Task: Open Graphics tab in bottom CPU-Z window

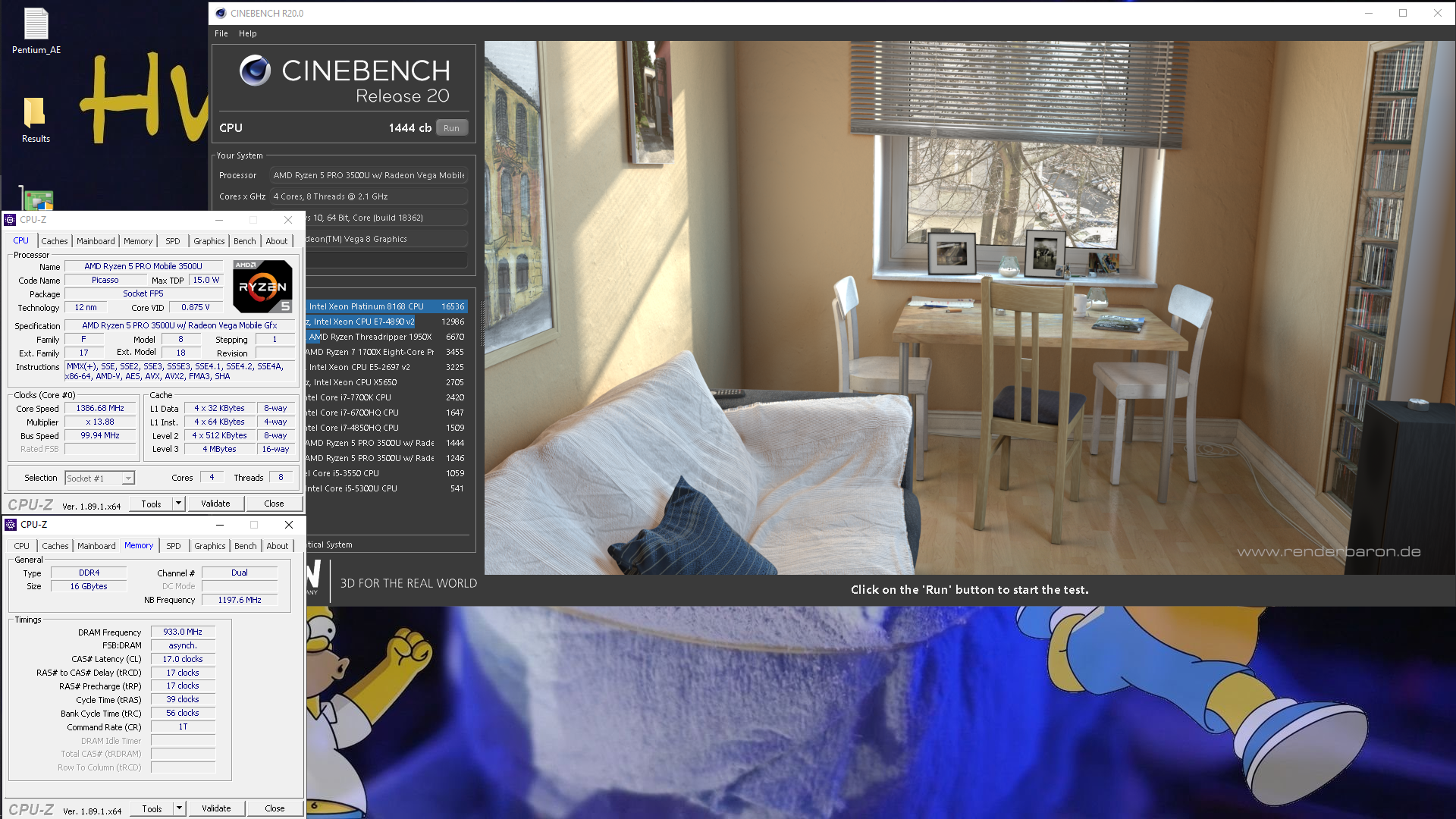Action: click(x=210, y=546)
